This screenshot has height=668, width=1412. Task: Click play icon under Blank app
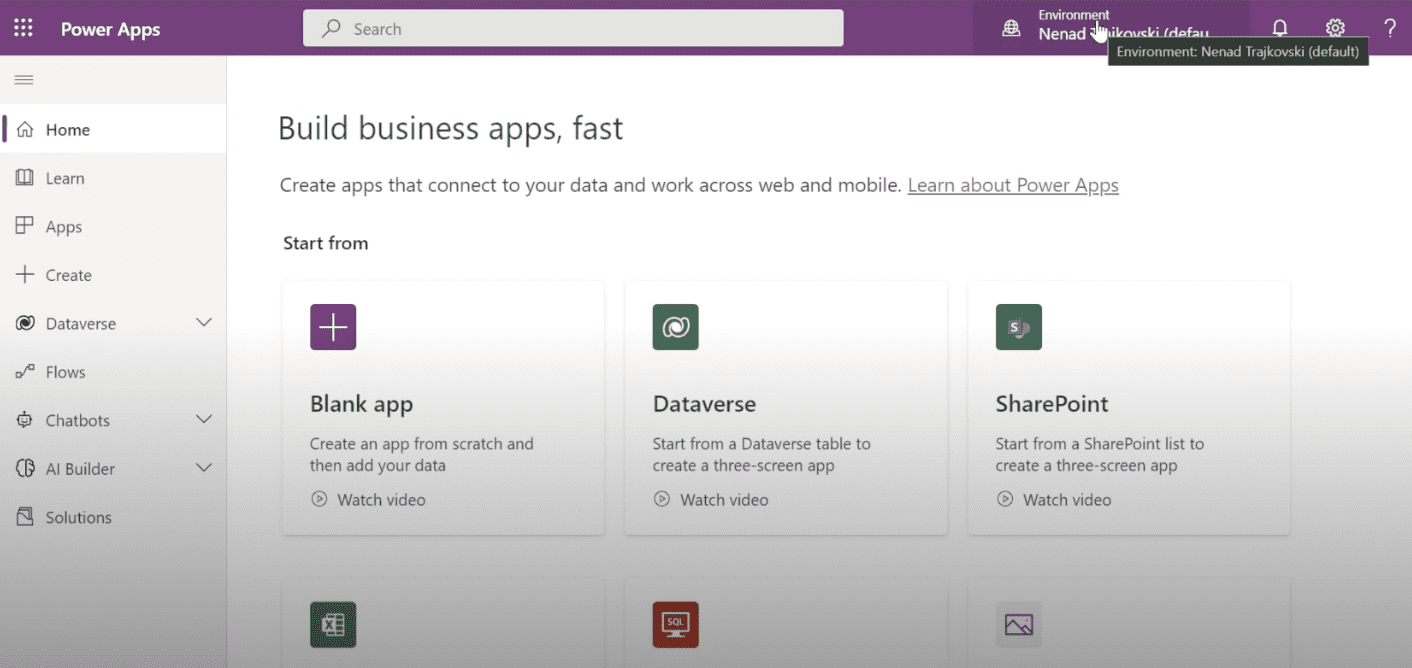[x=319, y=499]
